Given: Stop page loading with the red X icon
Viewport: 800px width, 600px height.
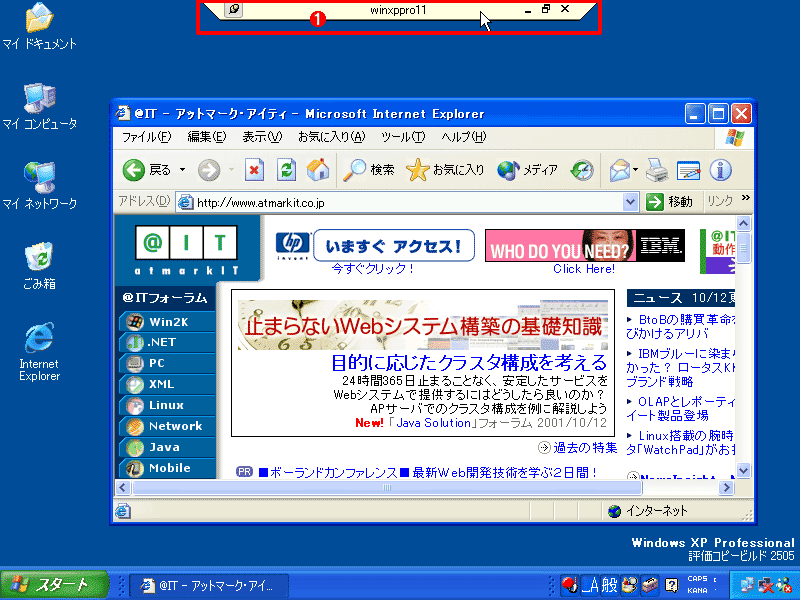Looking at the screenshot, I should pos(254,170).
